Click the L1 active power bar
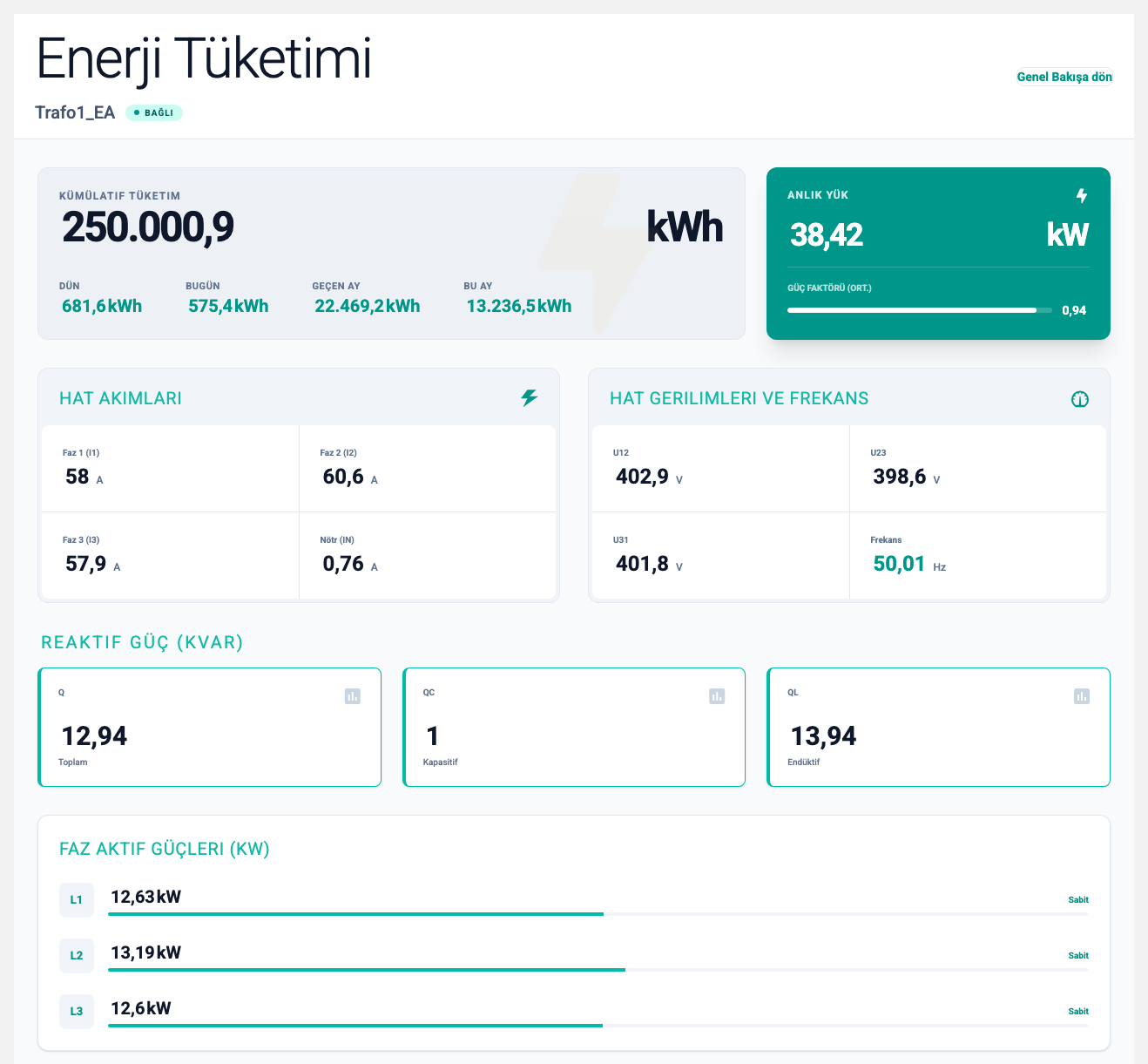Viewport: 1148px width, 1064px height. click(598, 914)
